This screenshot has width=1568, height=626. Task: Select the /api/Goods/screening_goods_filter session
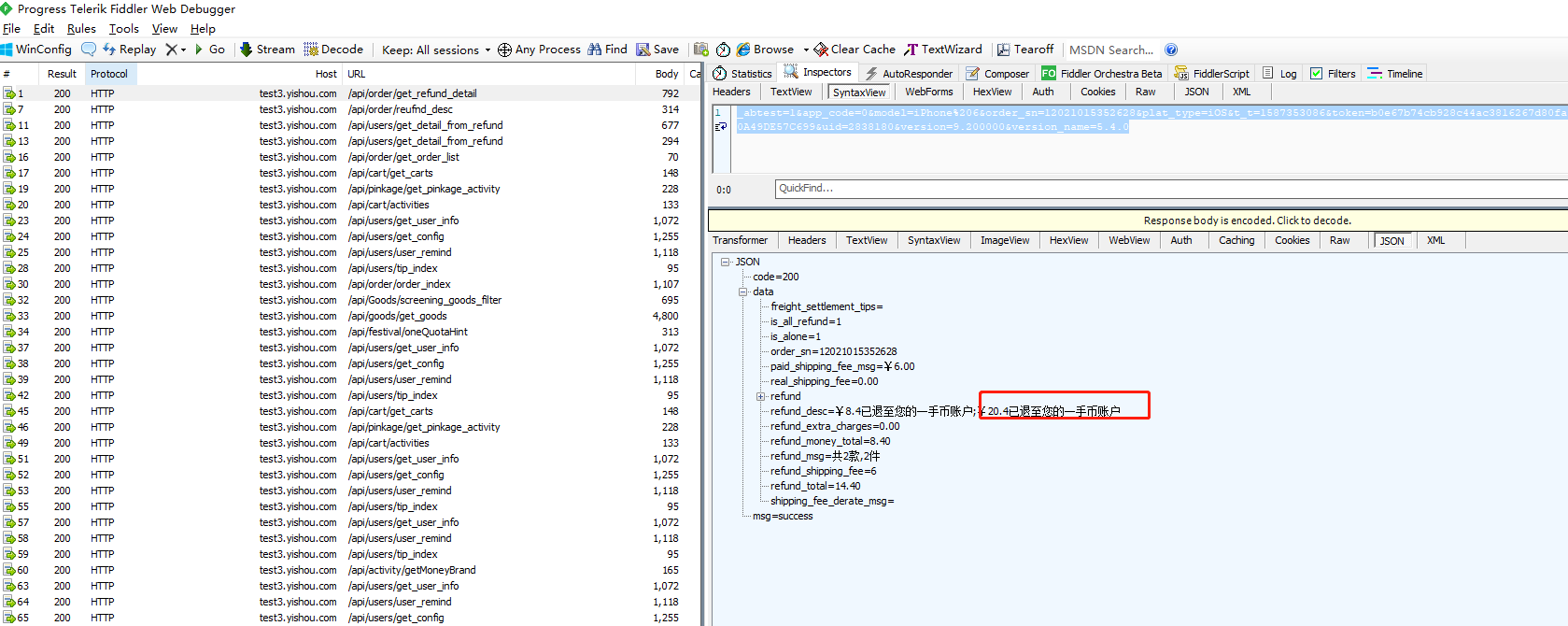tap(350, 300)
